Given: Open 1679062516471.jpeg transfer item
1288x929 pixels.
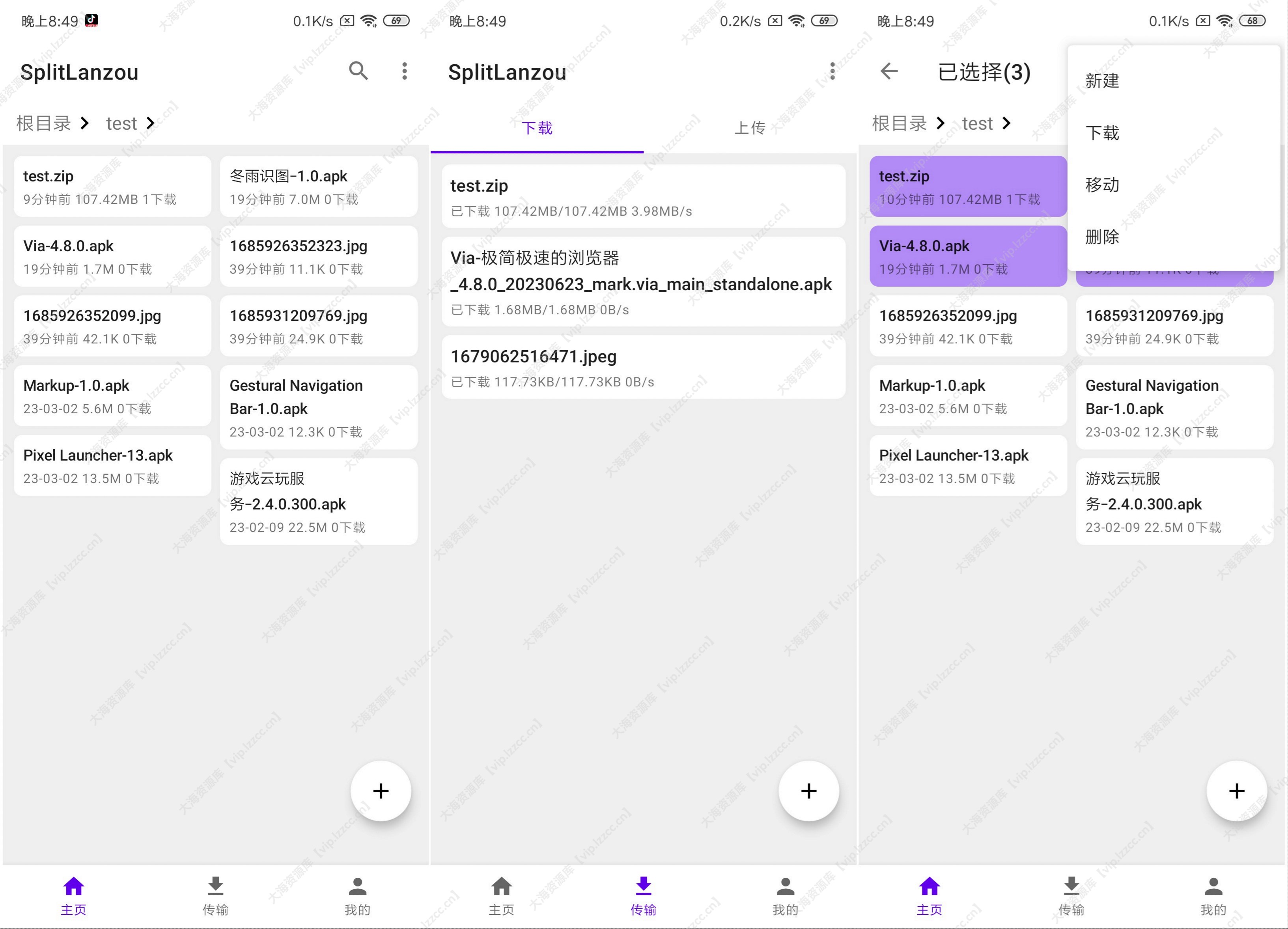Looking at the screenshot, I should pos(644,367).
